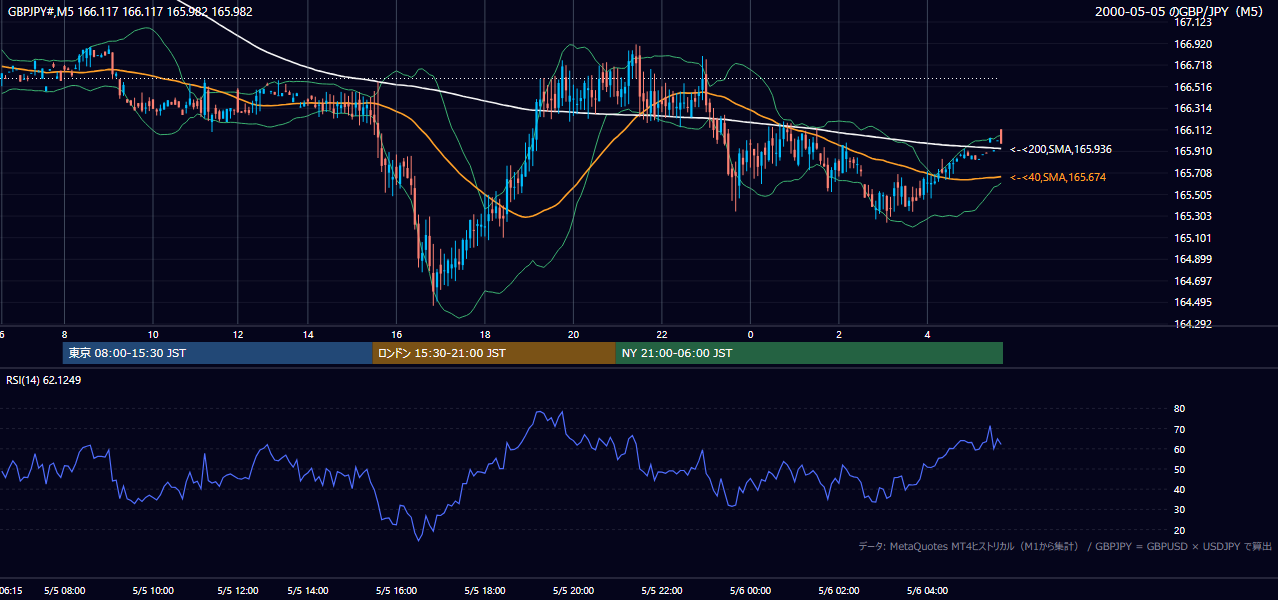Click the price axis value 166.920
The height and width of the screenshot is (600, 1278).
click(x=1193, y=44)
